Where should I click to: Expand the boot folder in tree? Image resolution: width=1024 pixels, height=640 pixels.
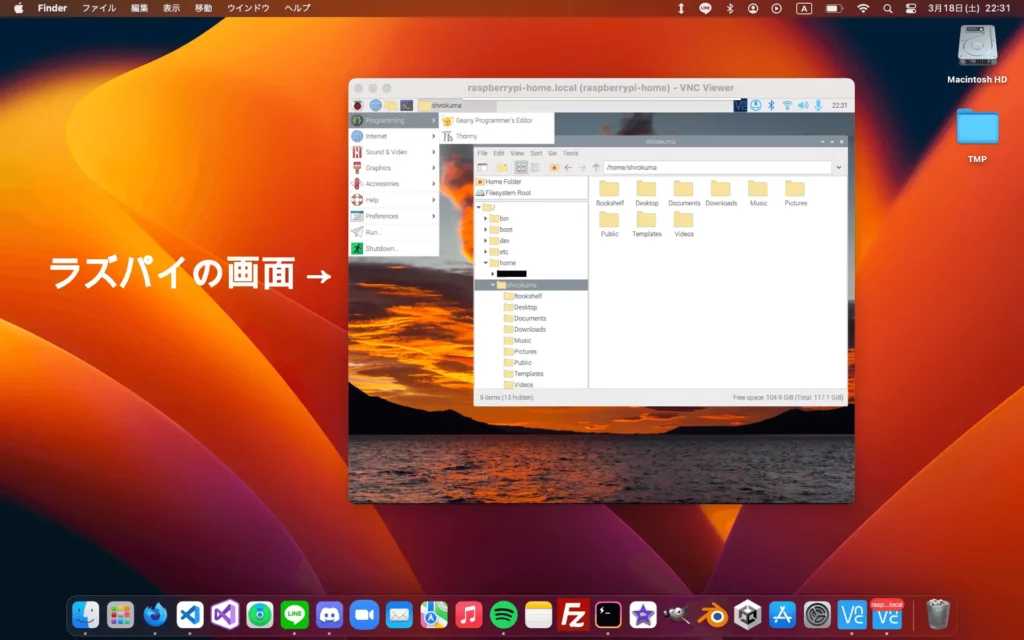click(485, 230)
